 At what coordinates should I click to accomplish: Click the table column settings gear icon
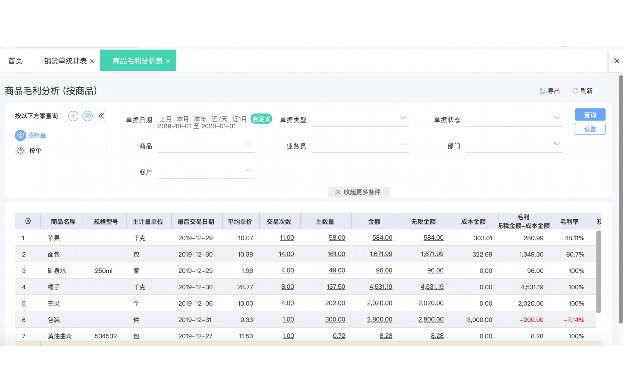[28, 221]
